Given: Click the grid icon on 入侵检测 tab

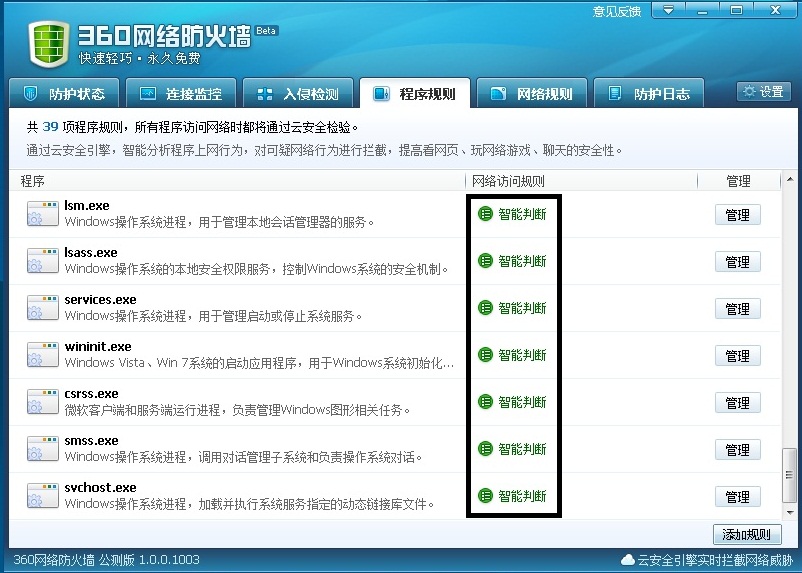Looking at the screenshot, I should [x=264, y=94].
